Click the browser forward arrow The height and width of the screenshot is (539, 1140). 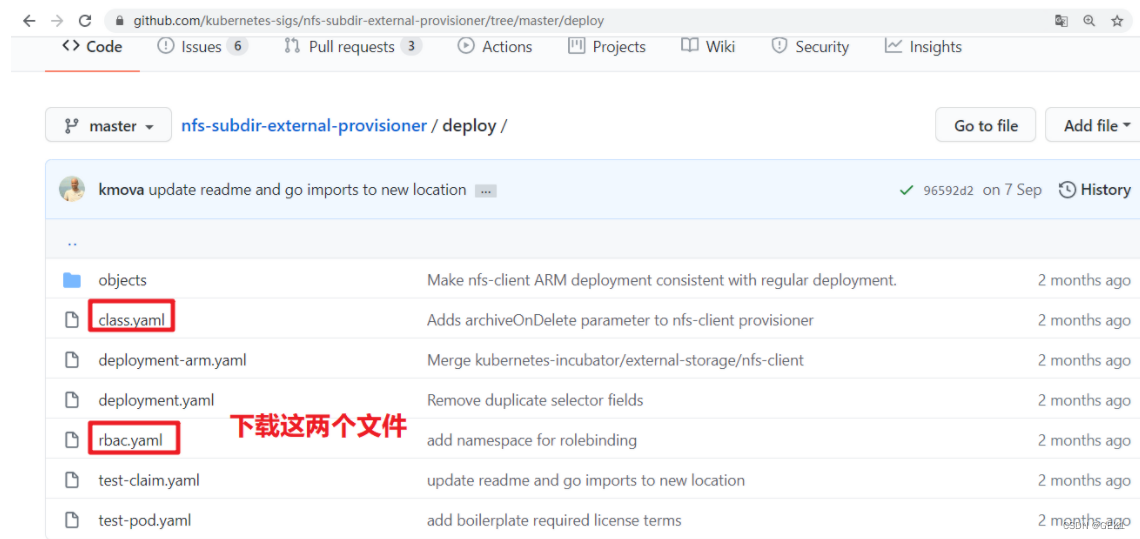coord(57,21)
